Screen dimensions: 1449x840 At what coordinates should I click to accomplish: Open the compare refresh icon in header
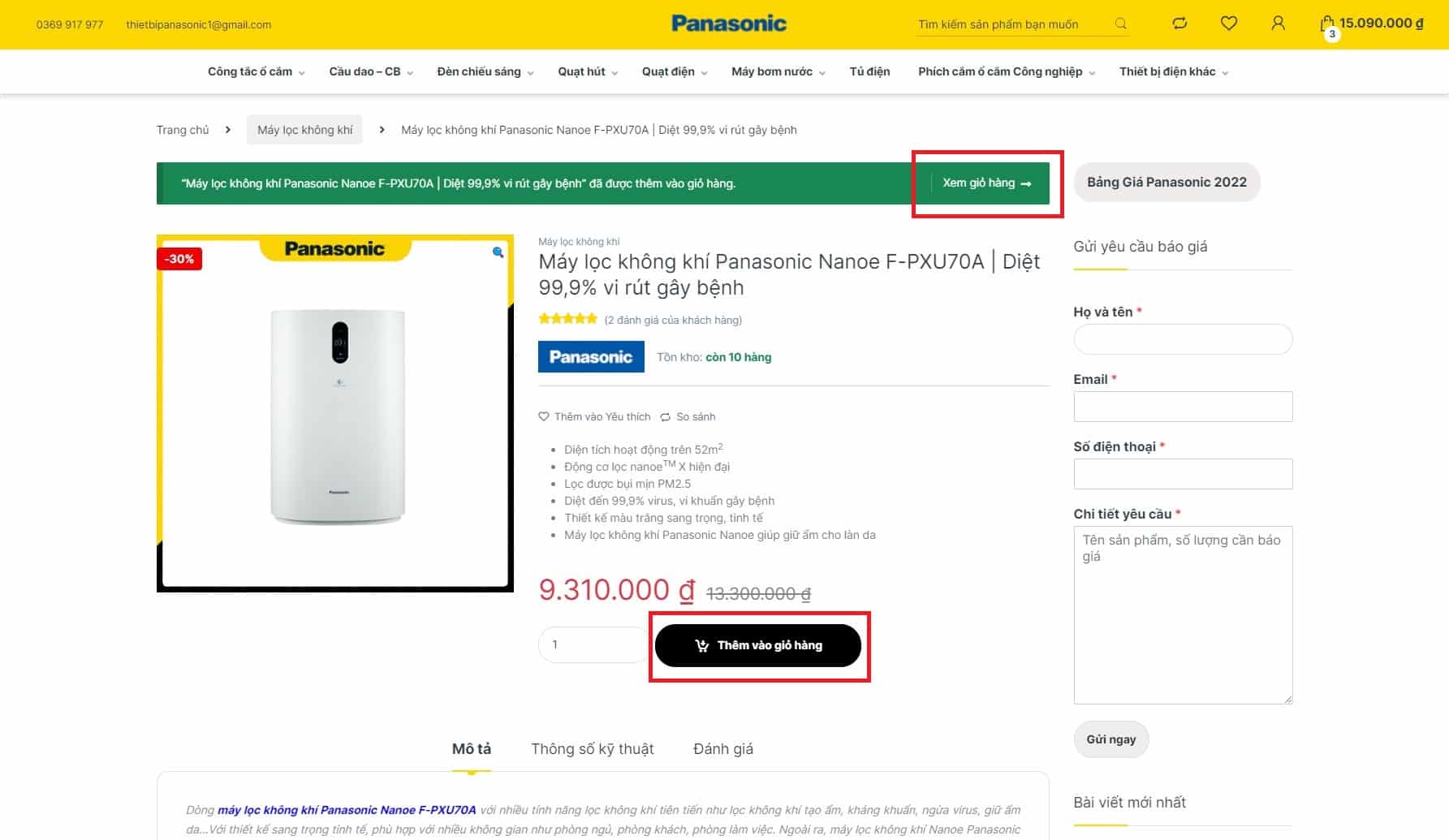tap(1179, 24)
